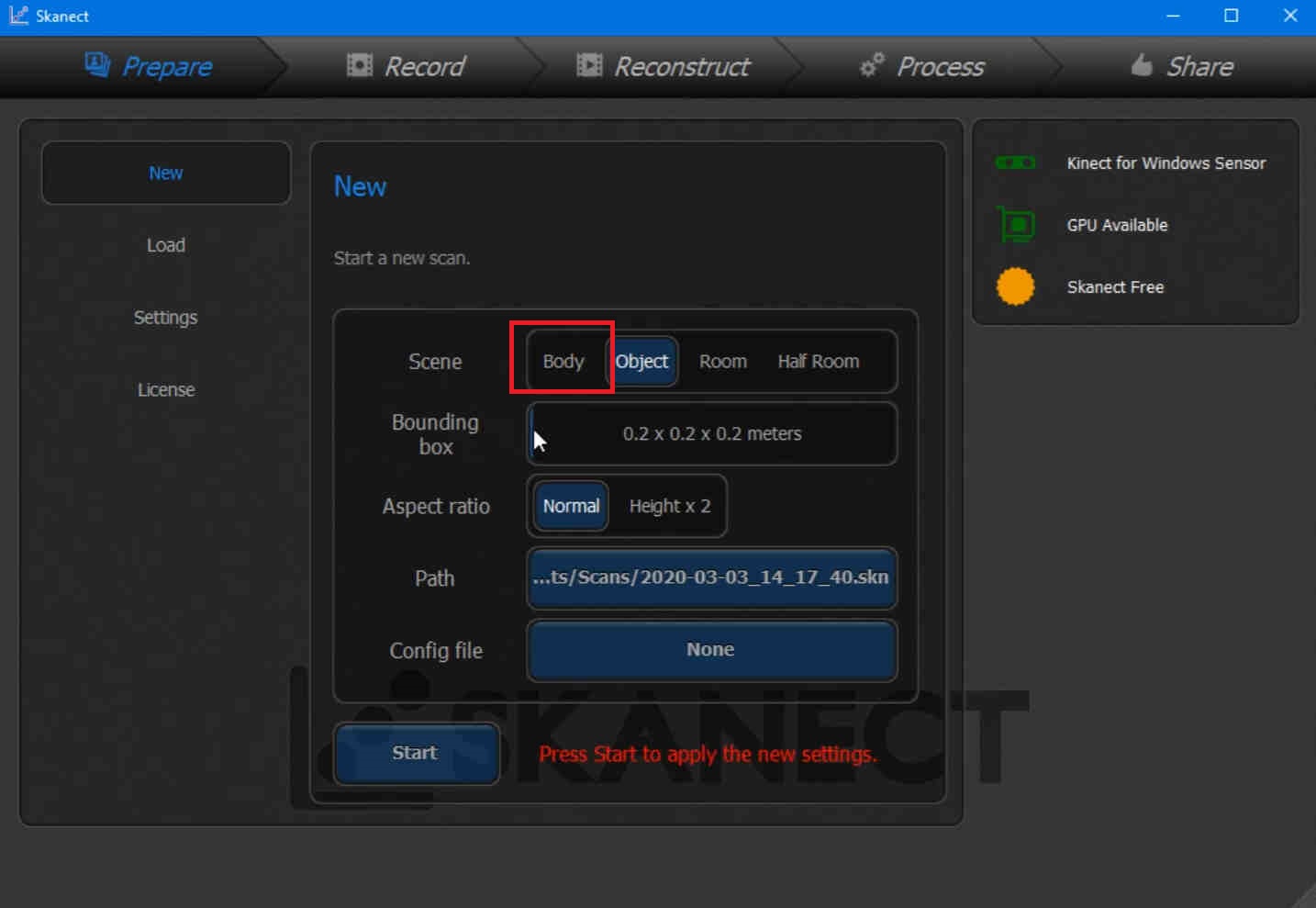This screenshot has height=908, width=1316.
Task: Click the orange Skanect Free icon
Action: point(1015,286)
